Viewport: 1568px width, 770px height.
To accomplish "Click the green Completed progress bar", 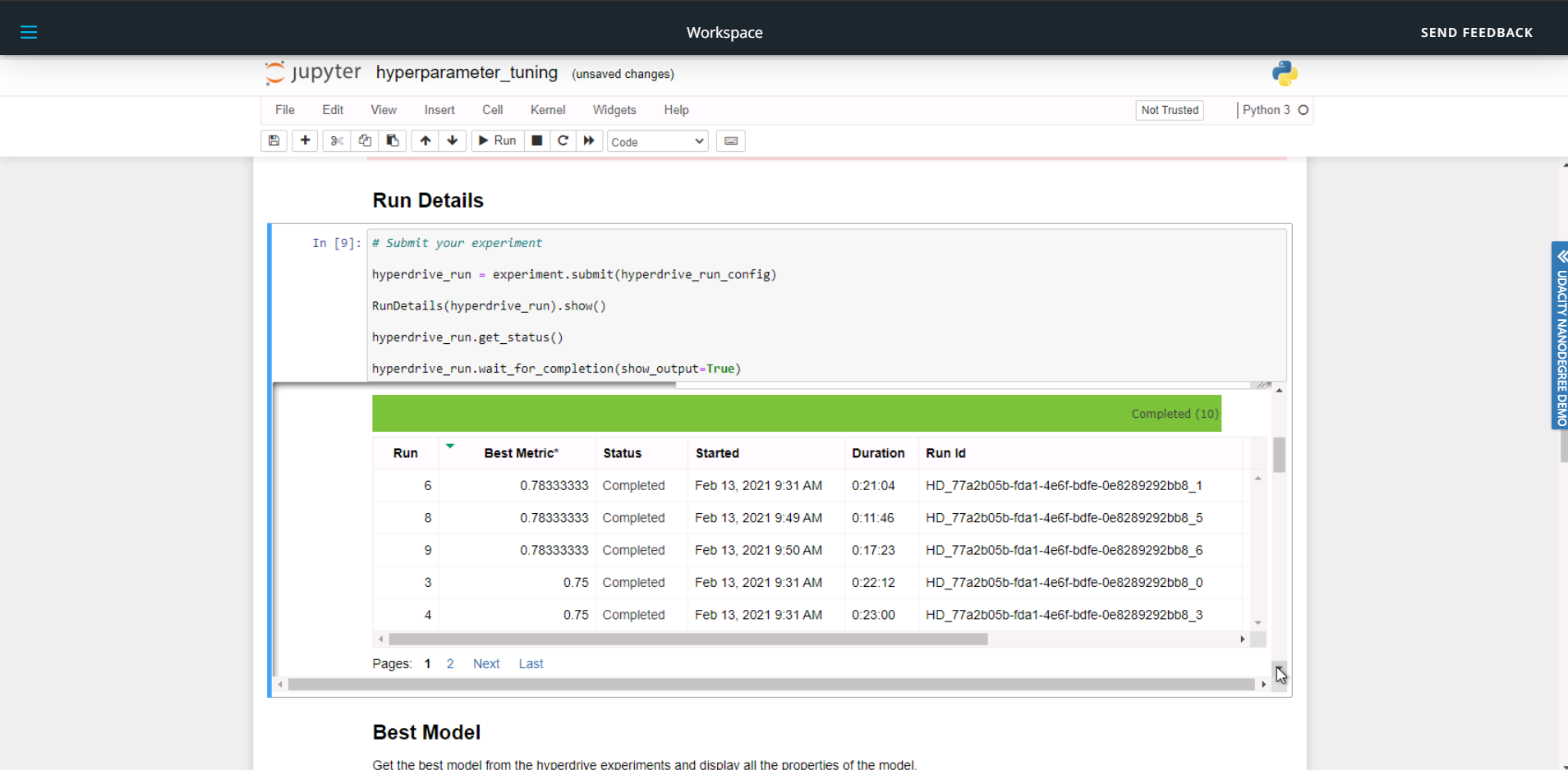I will tap(797, 413).
